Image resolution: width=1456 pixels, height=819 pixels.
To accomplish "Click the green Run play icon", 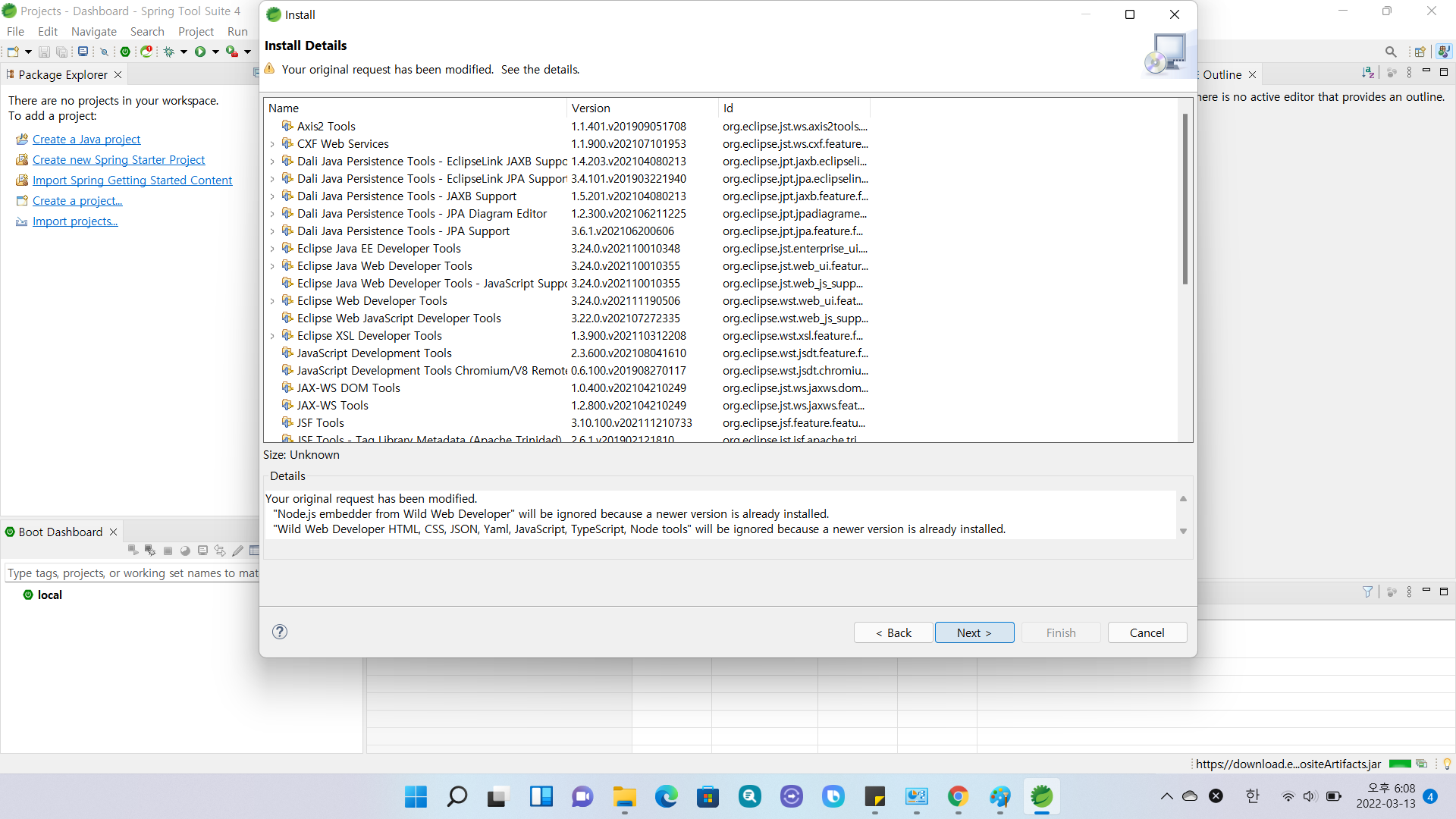I will coord(200,52).
